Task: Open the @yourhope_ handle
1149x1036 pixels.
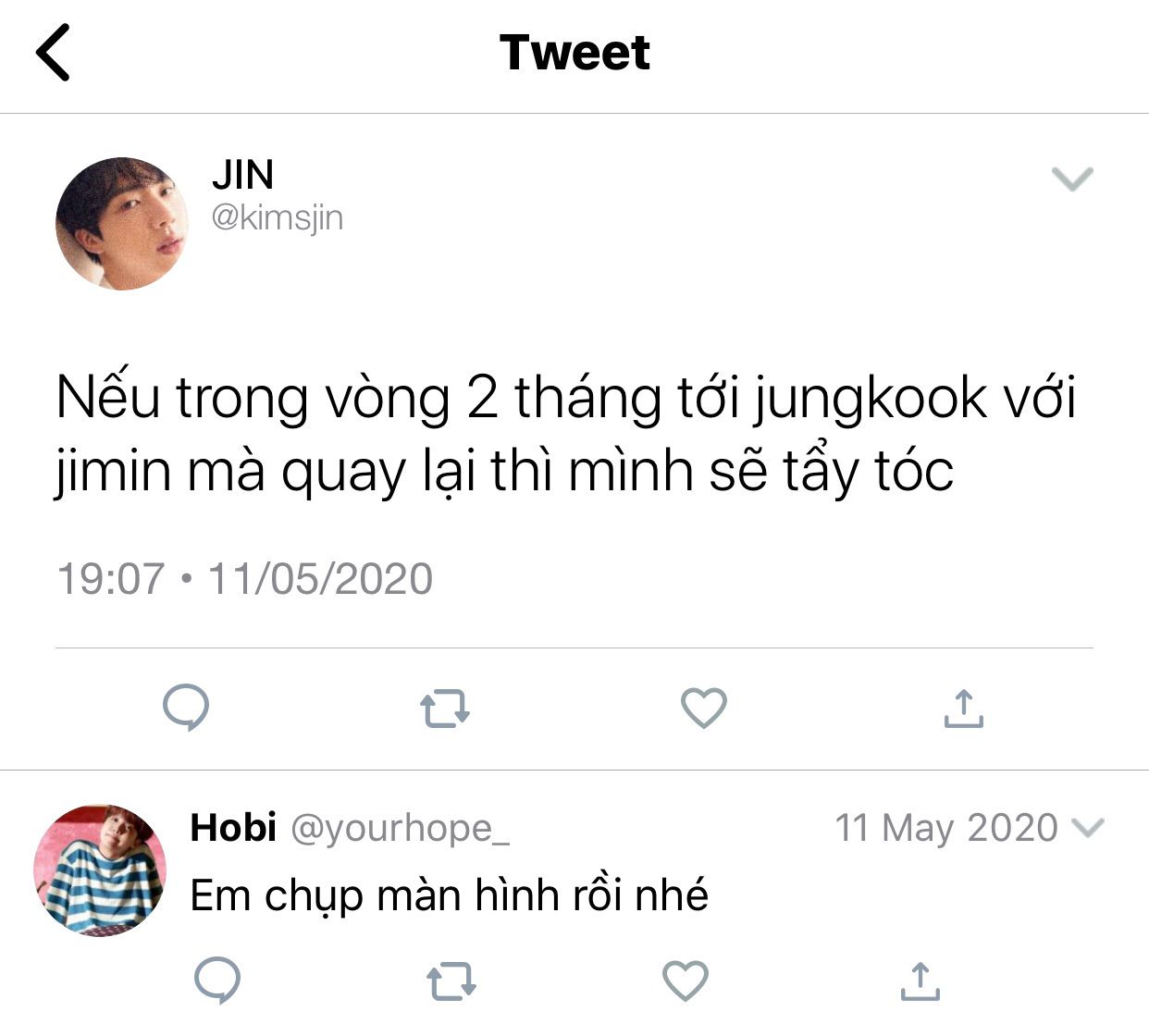Action: 400,828
